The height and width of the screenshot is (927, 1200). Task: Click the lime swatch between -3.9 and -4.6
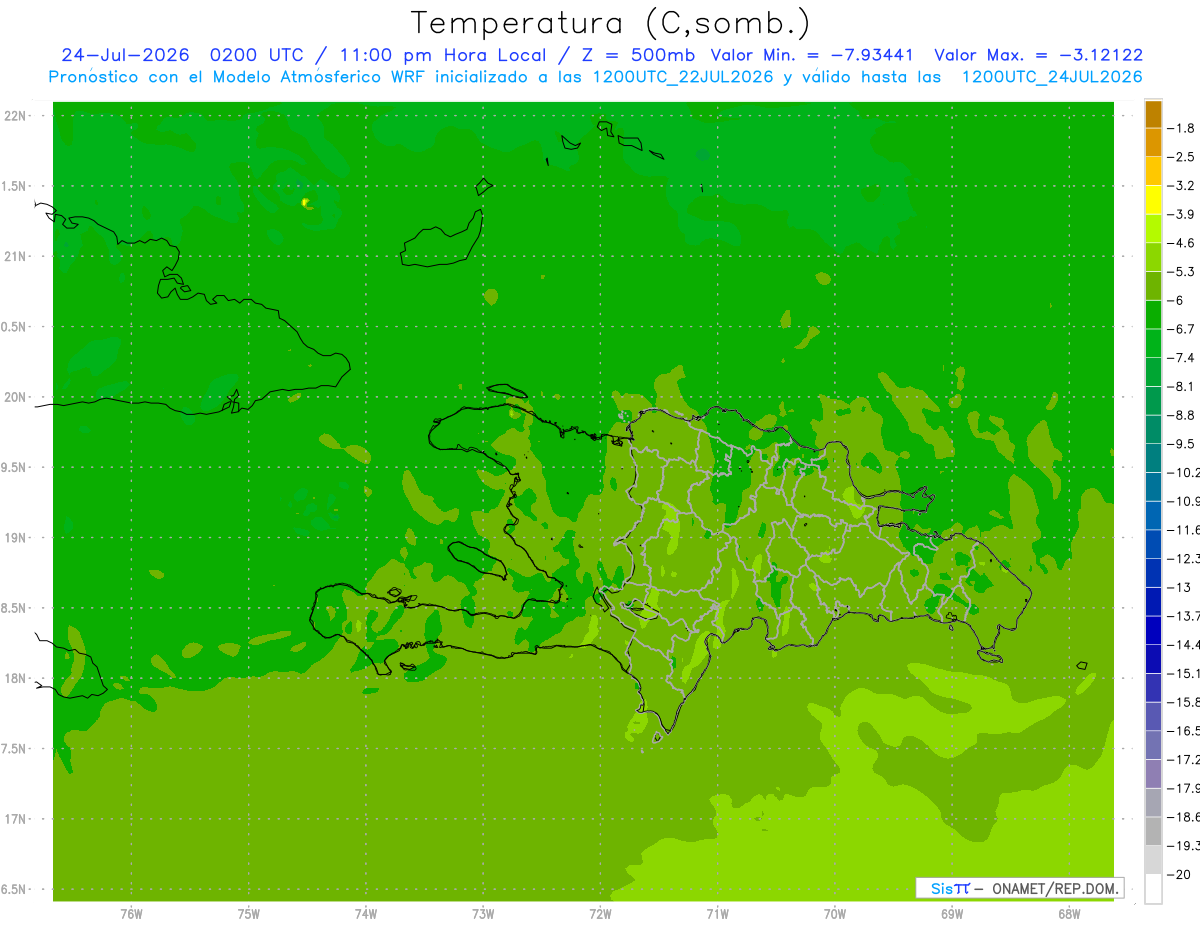[1153, 229]
